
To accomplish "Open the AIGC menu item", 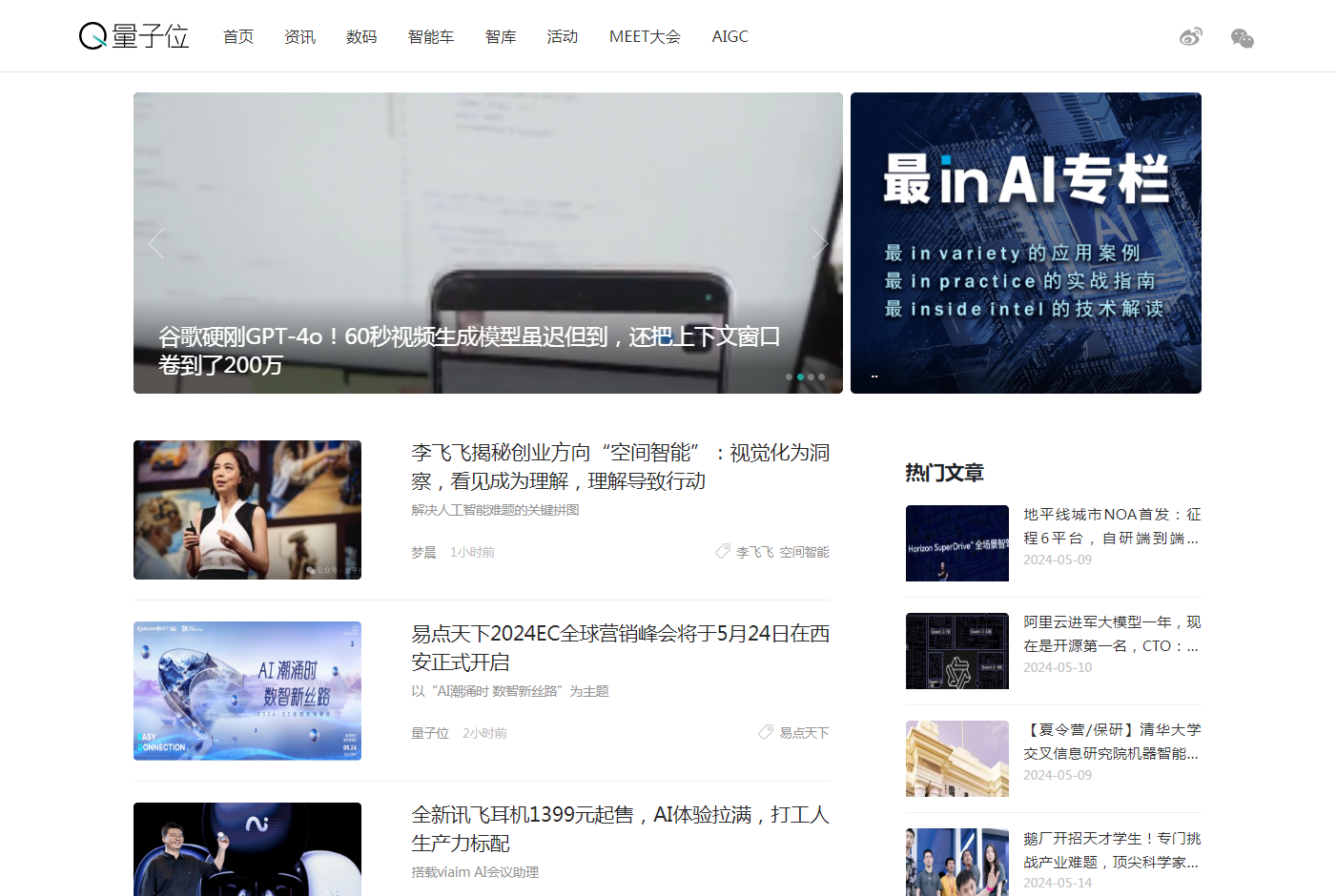I will coord(730,36).
